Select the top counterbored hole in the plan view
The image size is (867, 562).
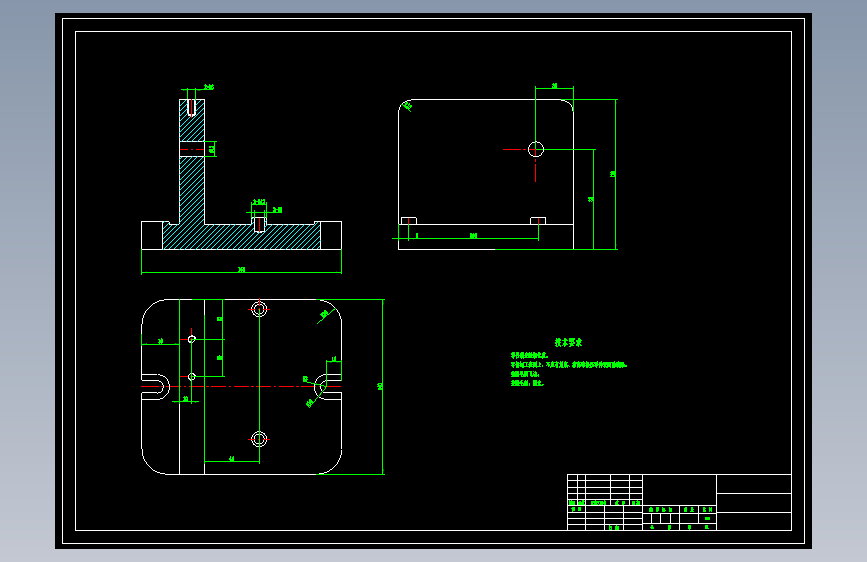tap(259, 309)
